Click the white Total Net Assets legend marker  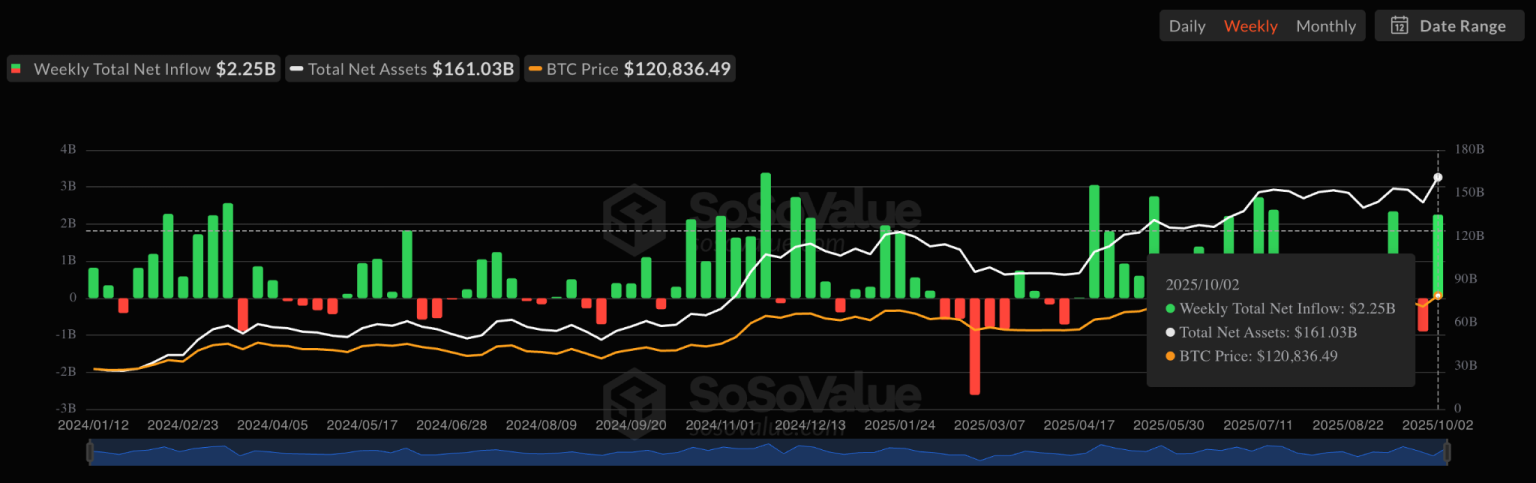(296, 70)
